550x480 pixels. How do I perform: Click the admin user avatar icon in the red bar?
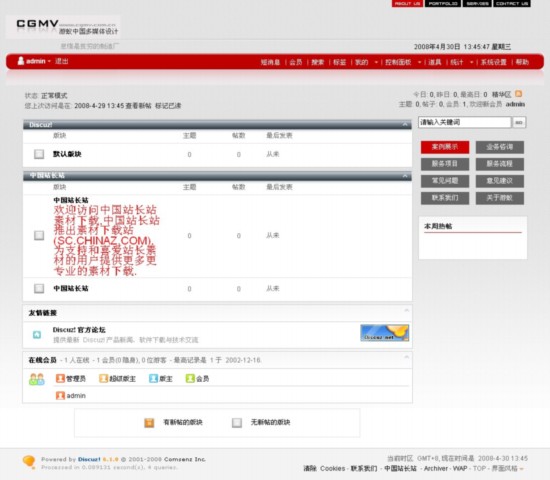click(x=21, y=61)
